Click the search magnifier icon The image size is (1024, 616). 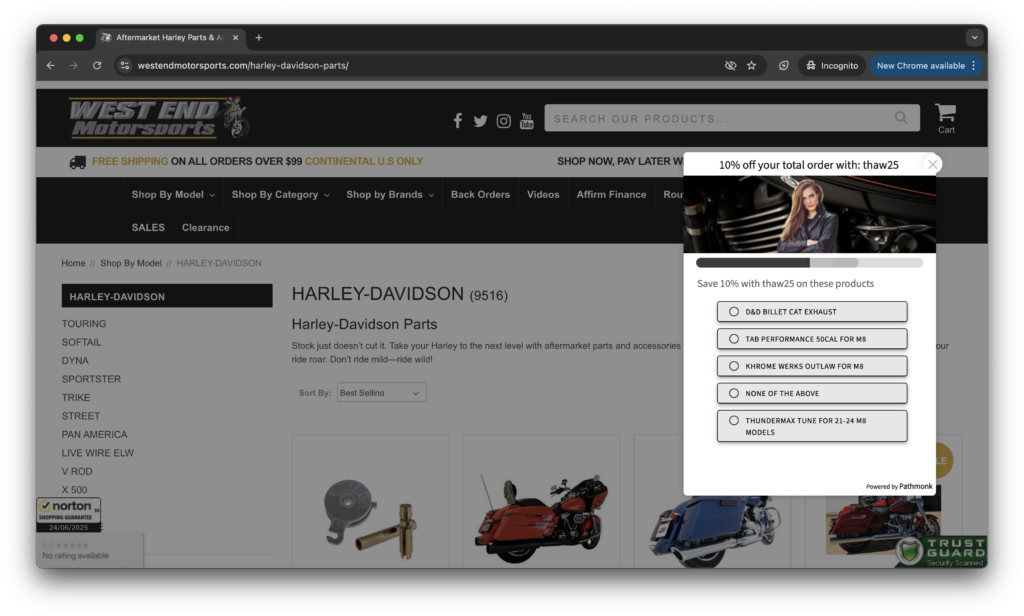coord(901,118)
